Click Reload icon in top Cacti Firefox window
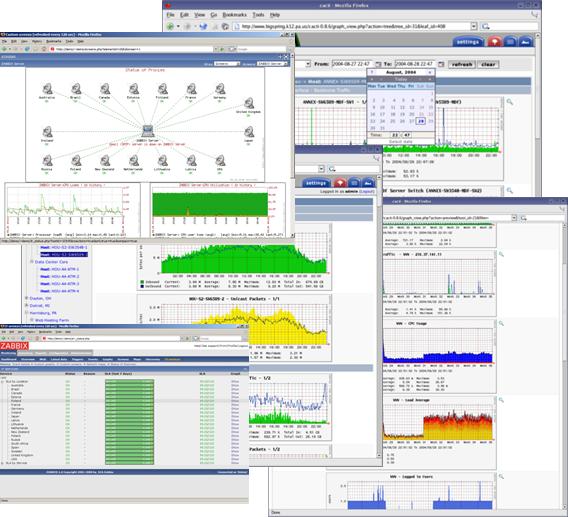 [x=203, y=26]
